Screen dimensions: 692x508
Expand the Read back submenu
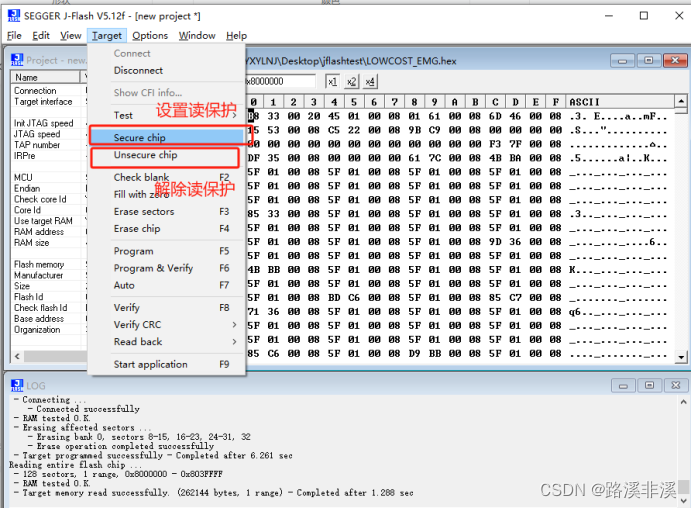point(166,342)
